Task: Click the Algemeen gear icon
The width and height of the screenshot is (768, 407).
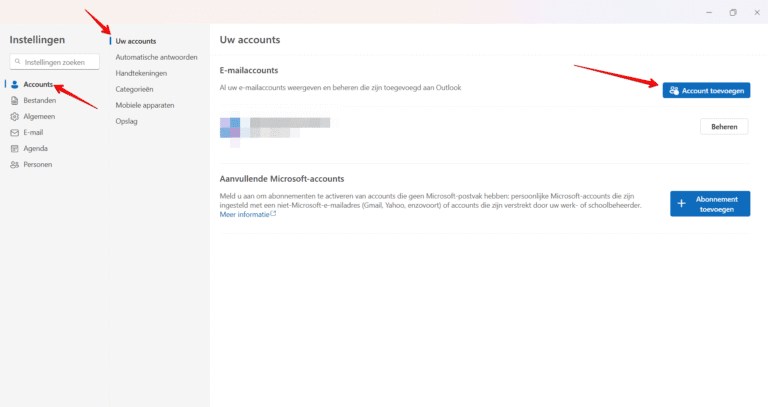Action: 14,116
